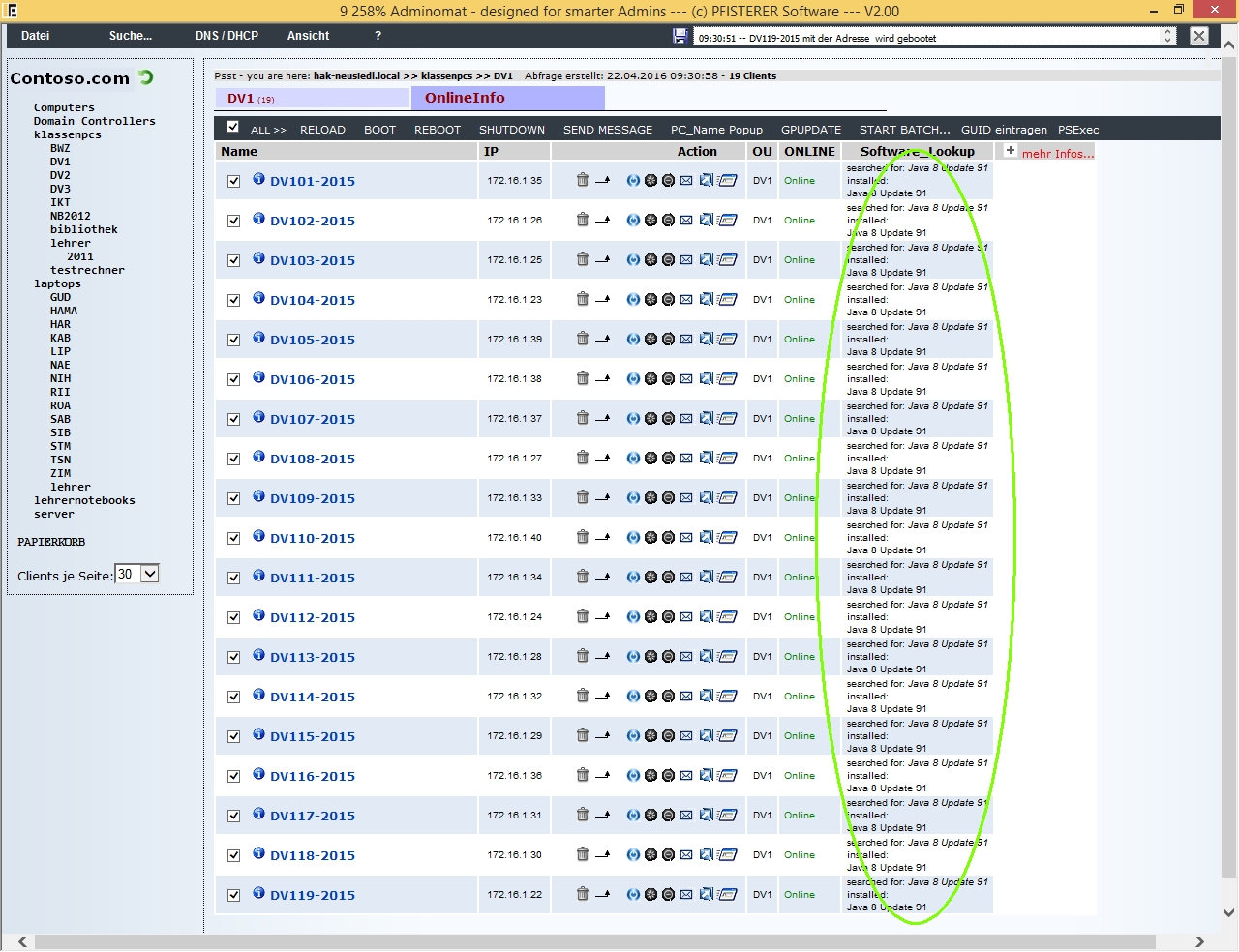Viewport: 1239px width, 952px height.
Task: Uncheck the DV101-2015 checkbox
Action: pos(233,181)
